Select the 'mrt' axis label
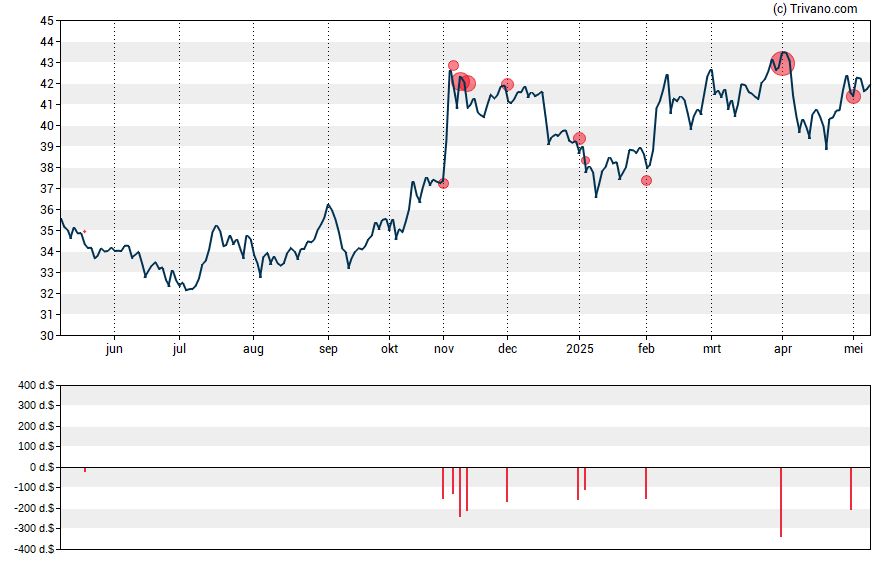Image resolution: width=888 pixels, height=565 pixels. 712,349
